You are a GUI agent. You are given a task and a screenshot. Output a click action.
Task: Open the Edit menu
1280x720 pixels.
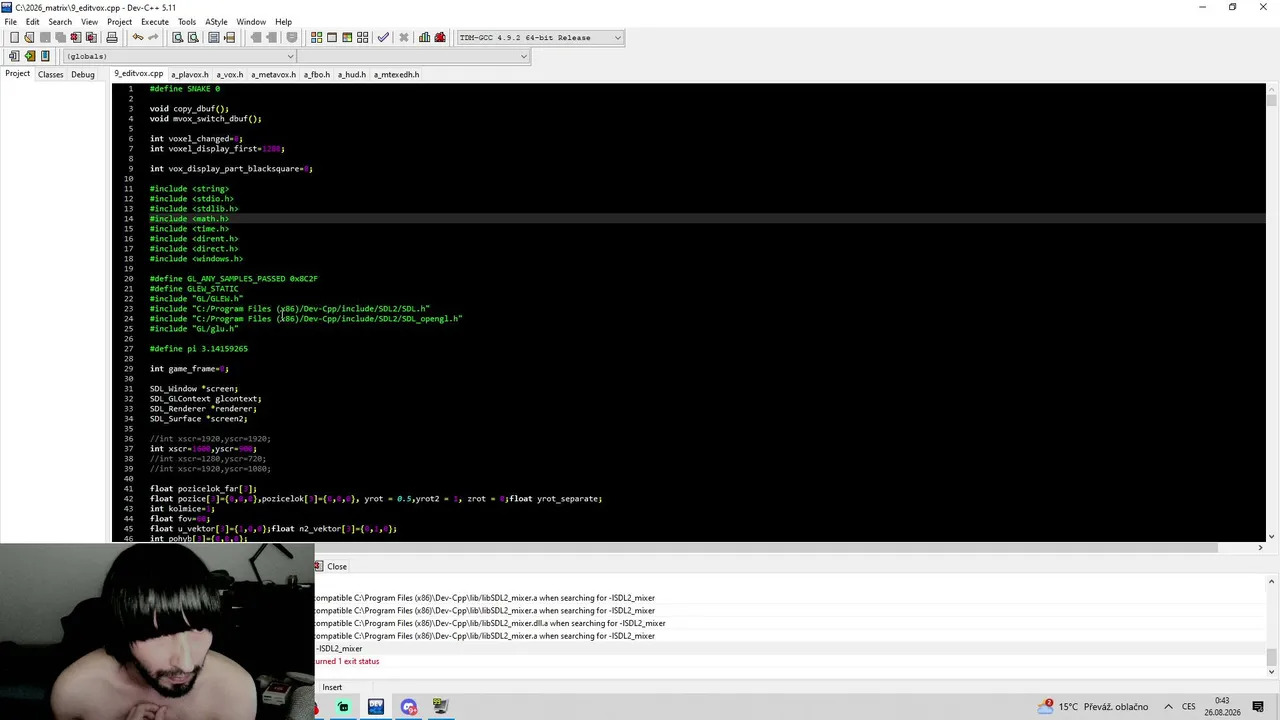click(x=33, y=22)
